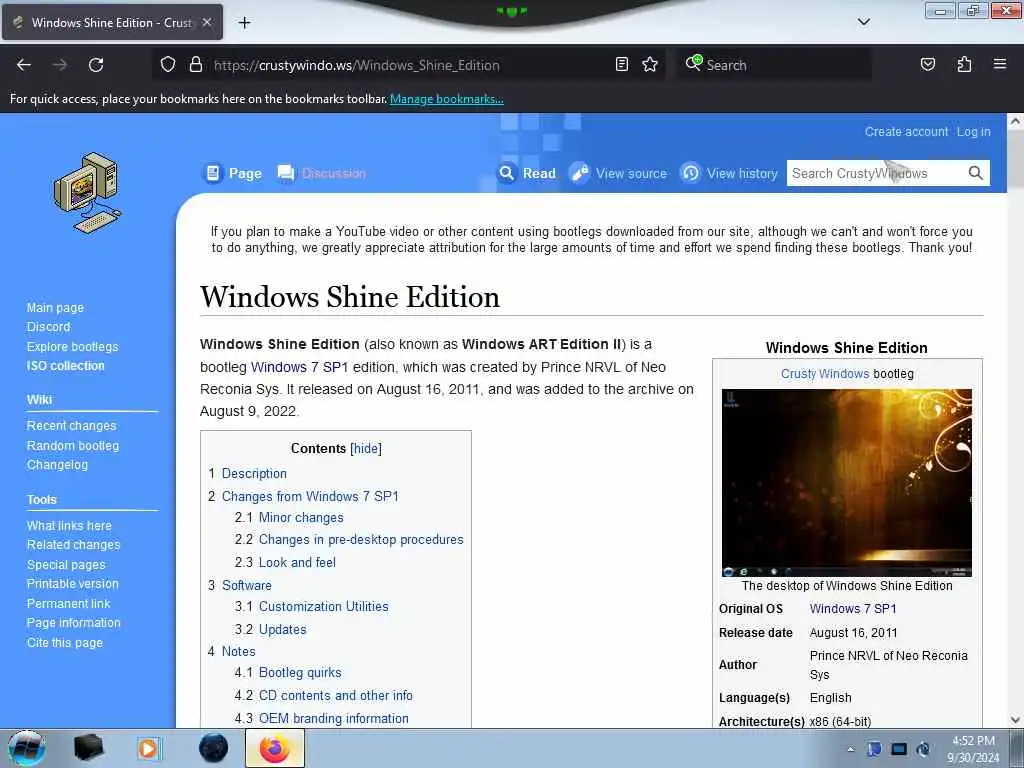Open Permanent link in Tools
This screenshot has height=768, width=1024.
coord(69,603)
